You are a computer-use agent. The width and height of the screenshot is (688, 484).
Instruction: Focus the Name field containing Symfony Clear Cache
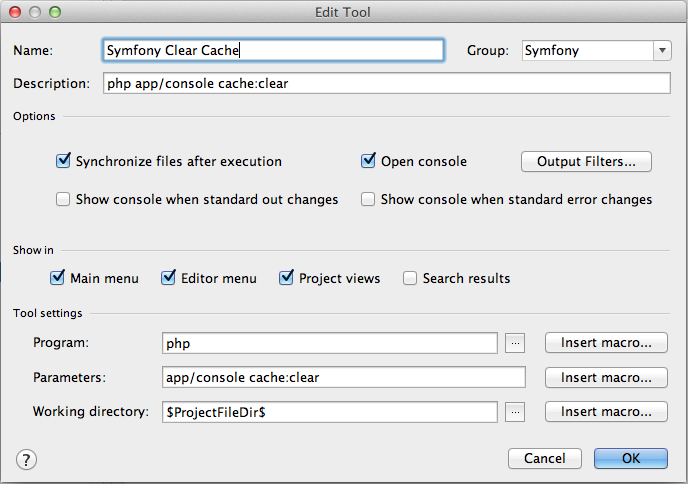(x=273, y=50)
